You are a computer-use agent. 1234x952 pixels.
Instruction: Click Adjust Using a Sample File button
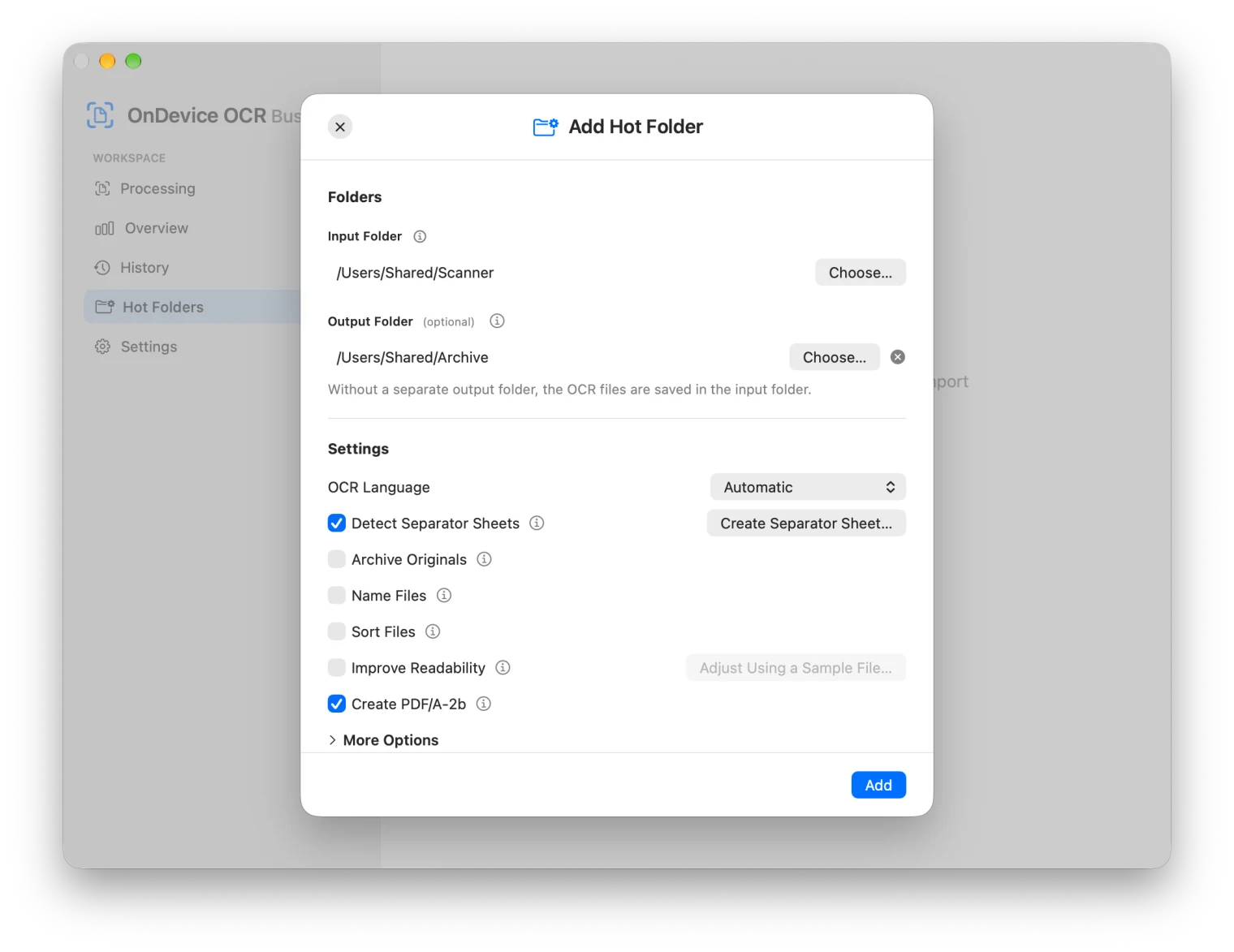796,668
